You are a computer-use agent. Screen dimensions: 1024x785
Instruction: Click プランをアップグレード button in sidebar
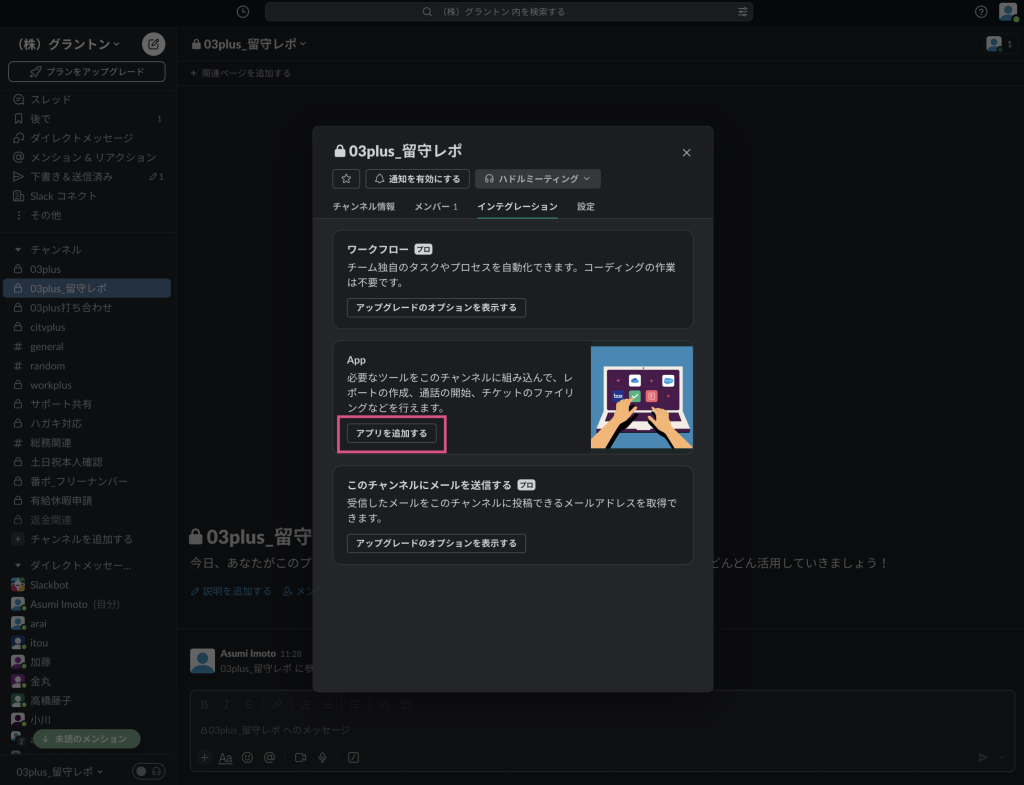(x=87, y=72)
